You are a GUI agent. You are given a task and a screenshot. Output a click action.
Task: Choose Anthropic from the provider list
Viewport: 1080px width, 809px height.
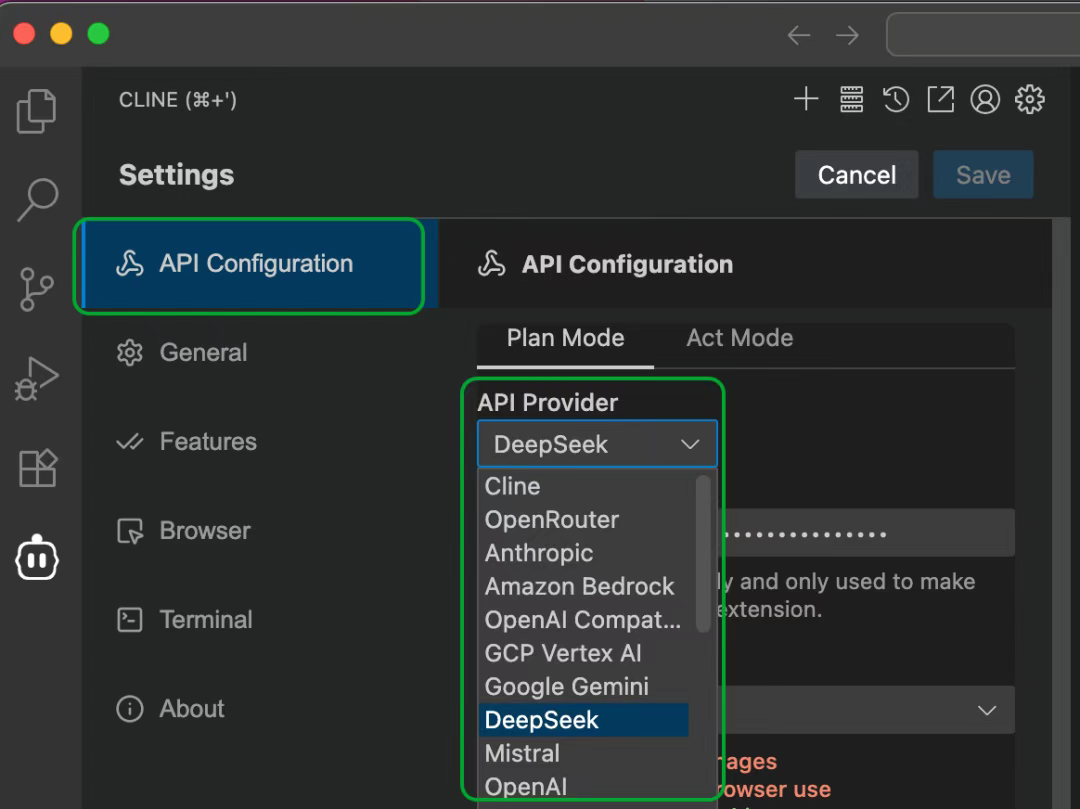pos(539,553)
